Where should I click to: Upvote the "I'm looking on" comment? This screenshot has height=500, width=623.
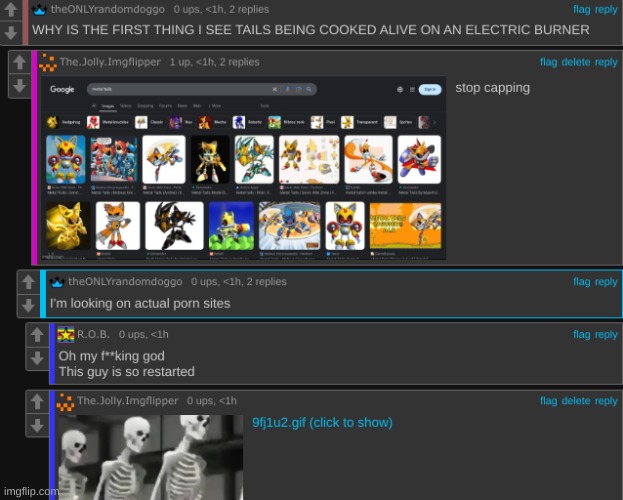coord(28,282)
